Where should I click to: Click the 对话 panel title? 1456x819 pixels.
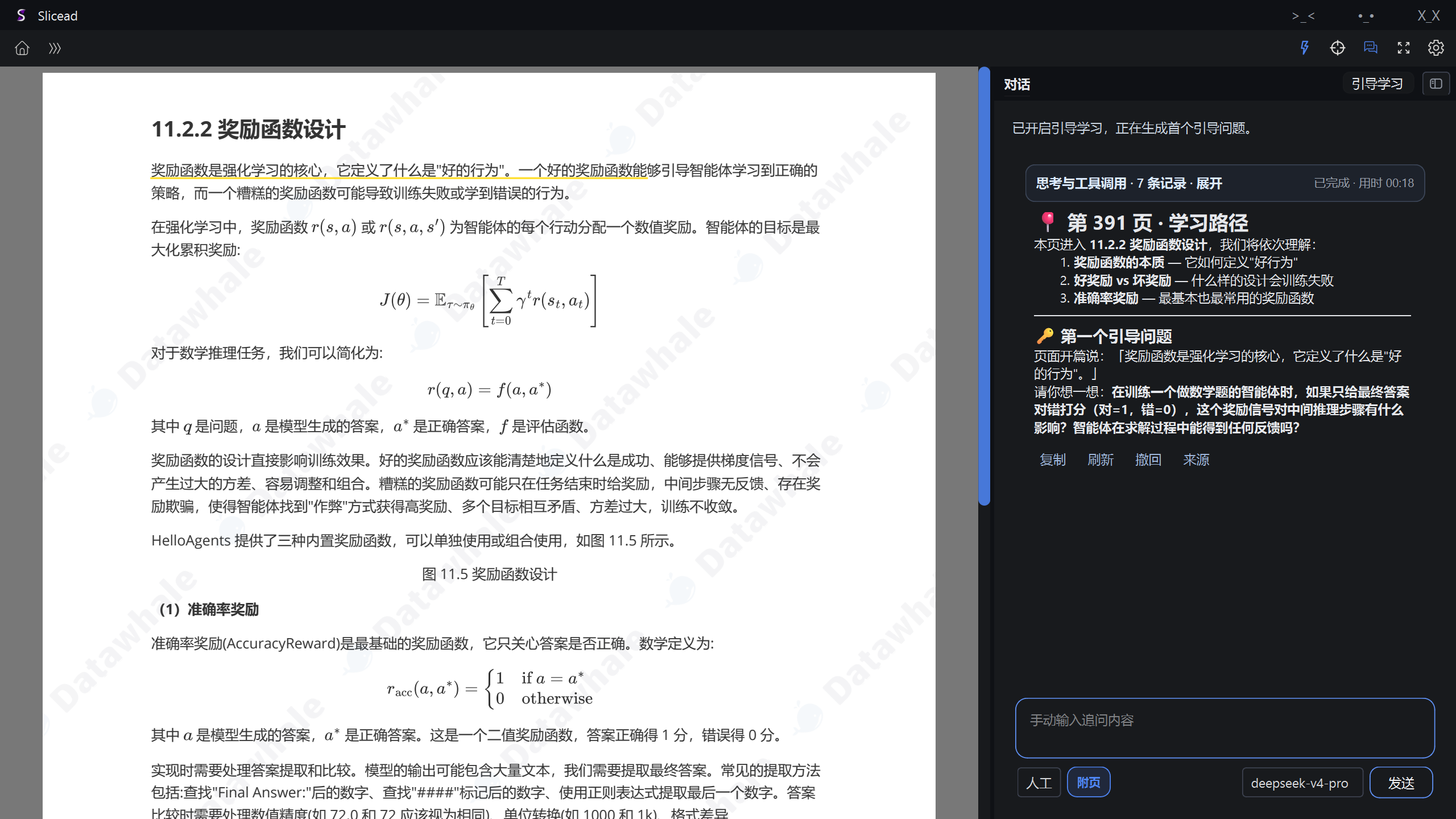(x=1017, y=84)
